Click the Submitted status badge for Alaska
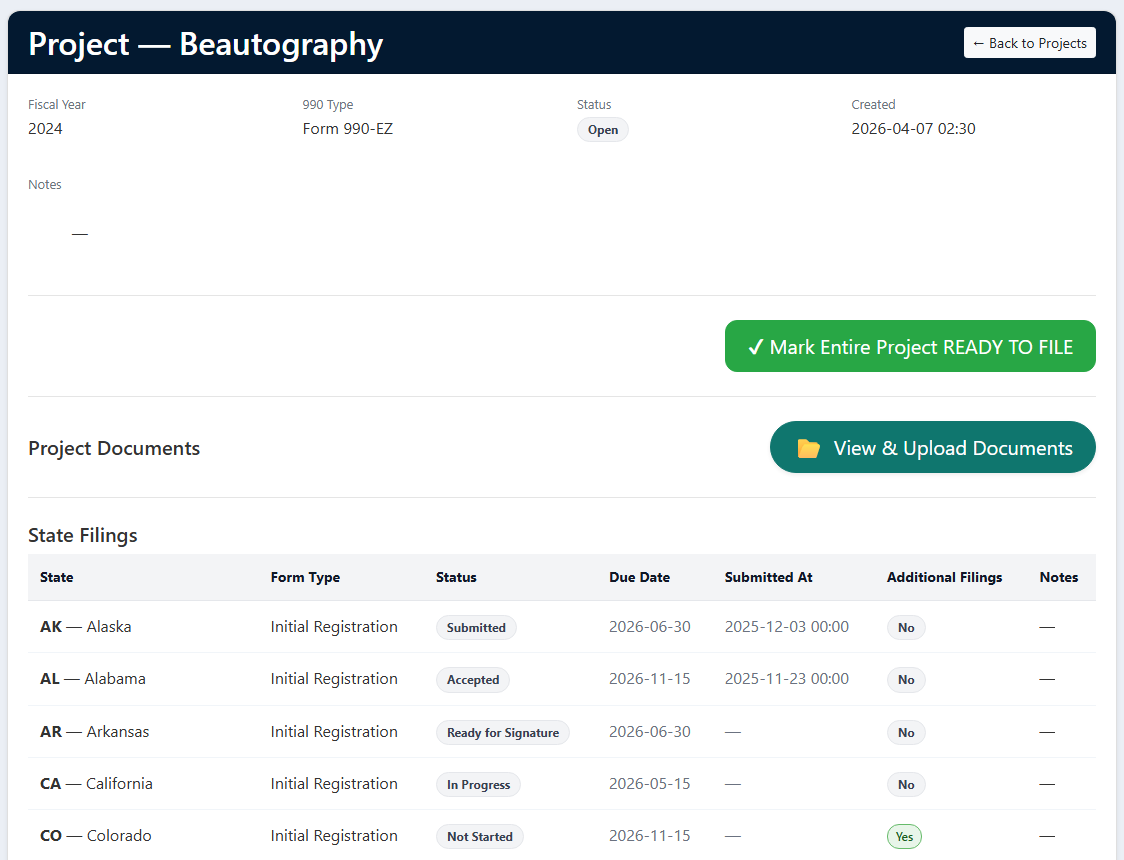 coord(476,628)
